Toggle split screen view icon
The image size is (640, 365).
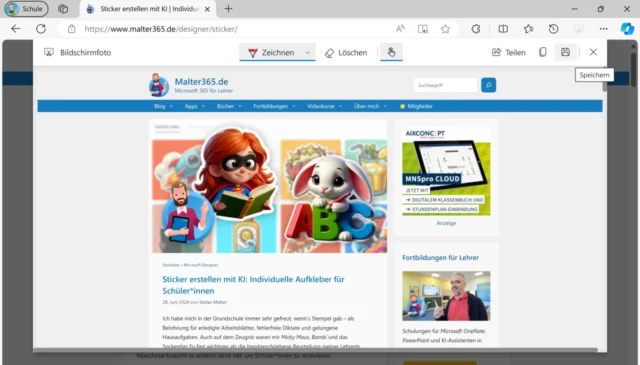point(503,29)
